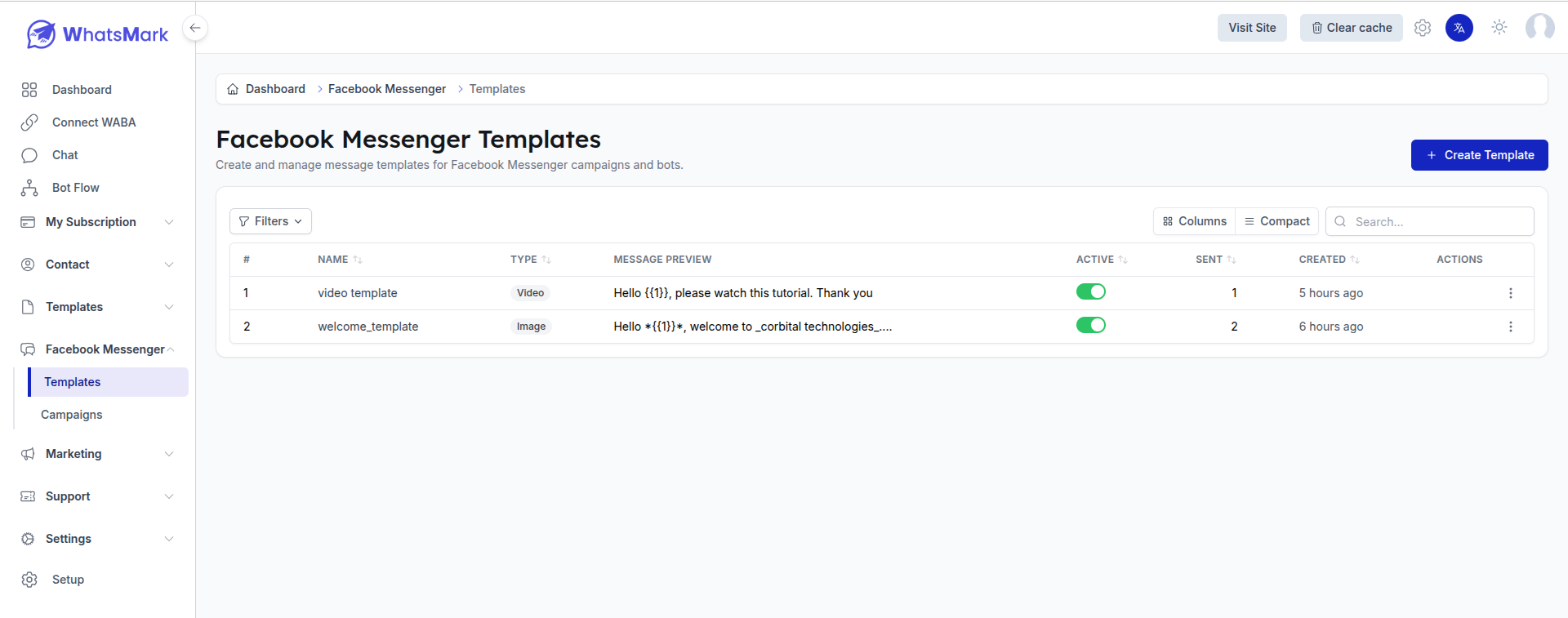Open Connect WABA menu item
This screenshot has height=618, width=1568.
tap(94, 122)
